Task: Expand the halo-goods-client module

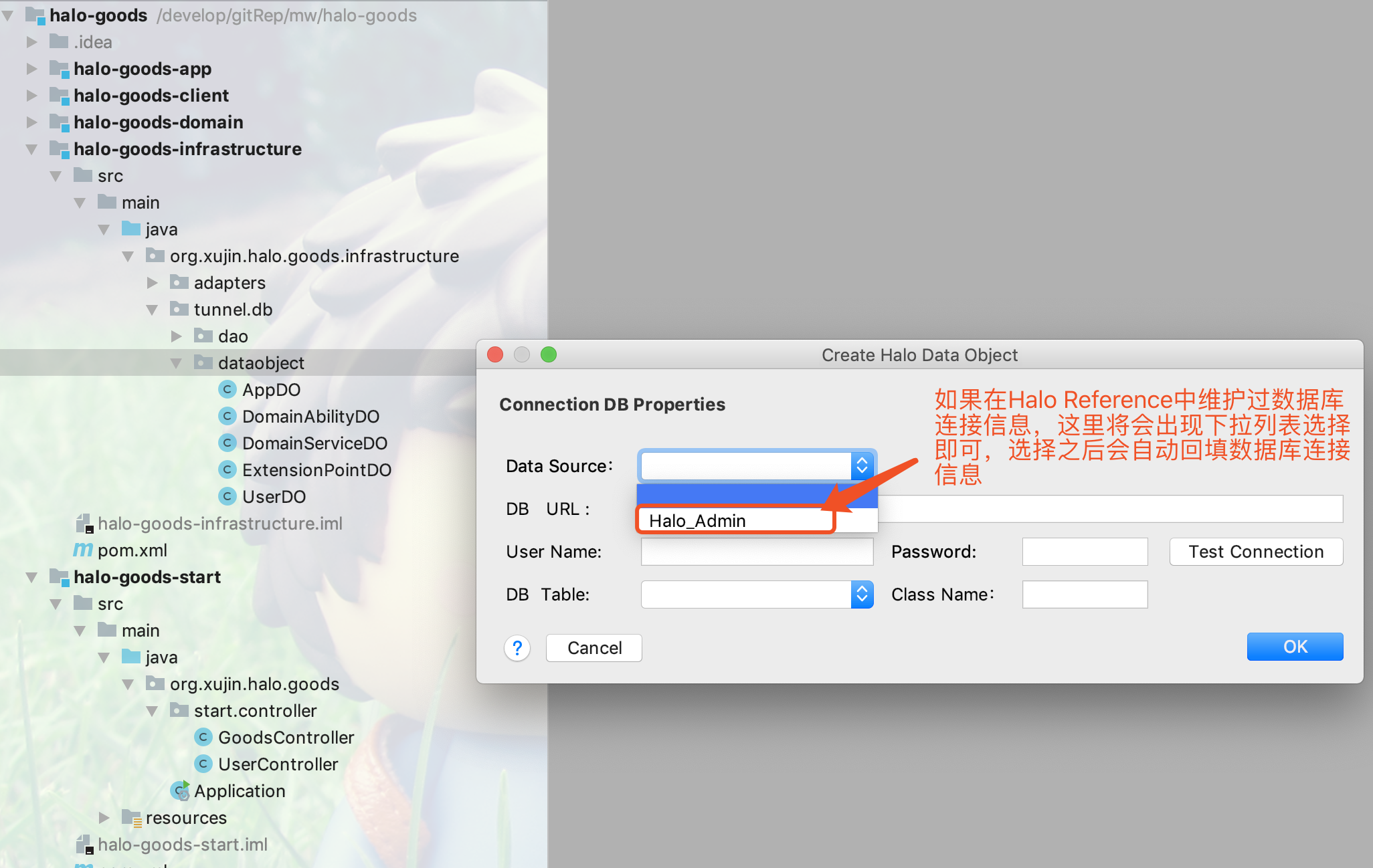Action: (31, 95)
